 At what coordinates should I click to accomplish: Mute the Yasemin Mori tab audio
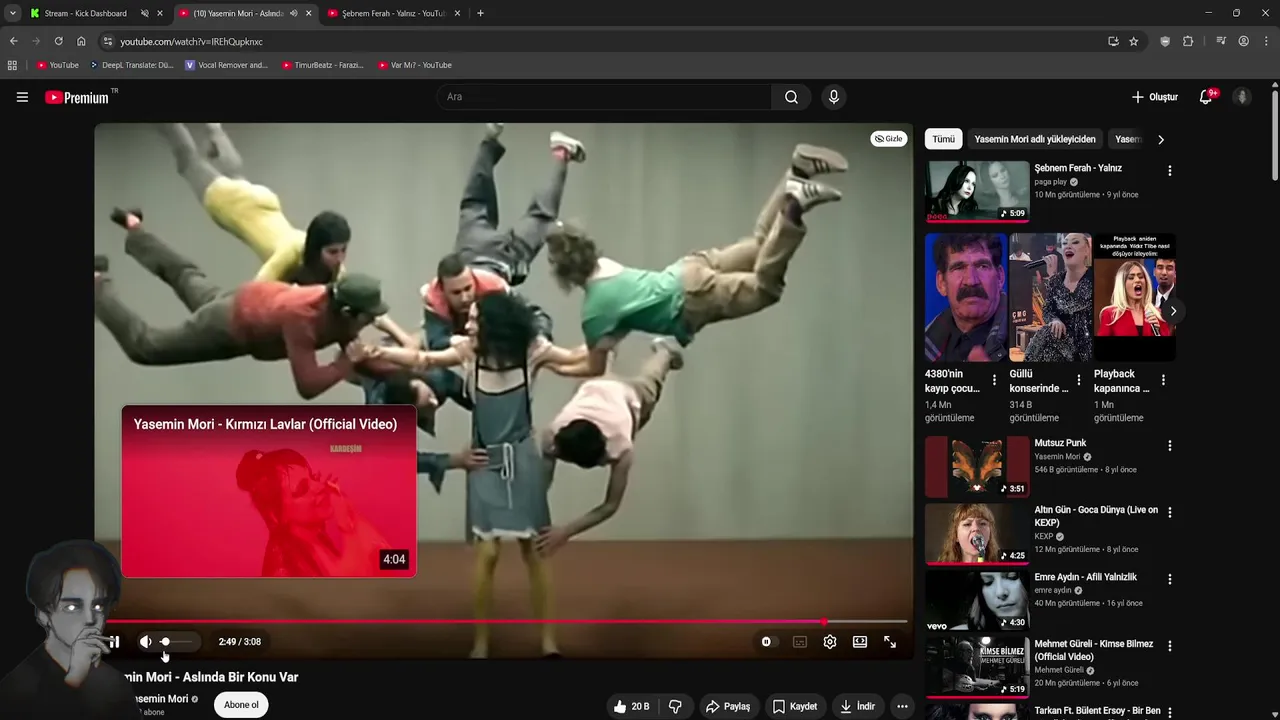pos(293,13)
